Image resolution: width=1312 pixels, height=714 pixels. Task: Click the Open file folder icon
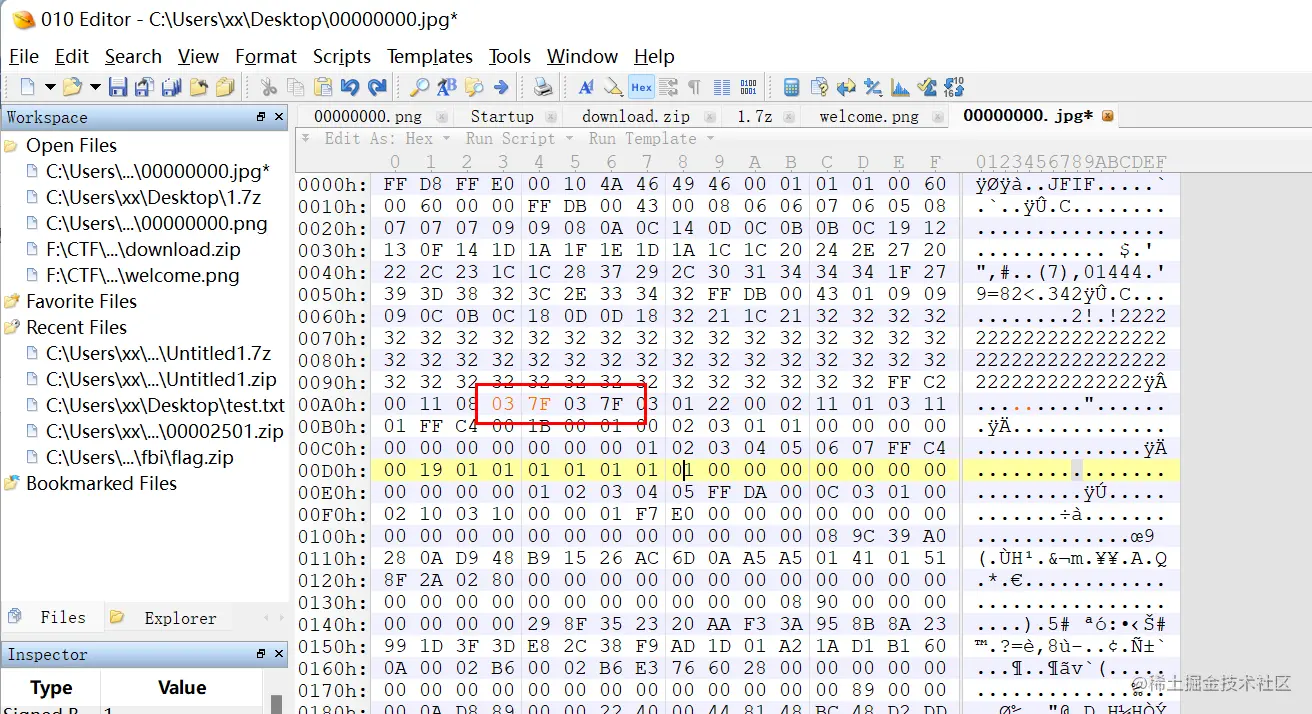click(x=72, y=87)
